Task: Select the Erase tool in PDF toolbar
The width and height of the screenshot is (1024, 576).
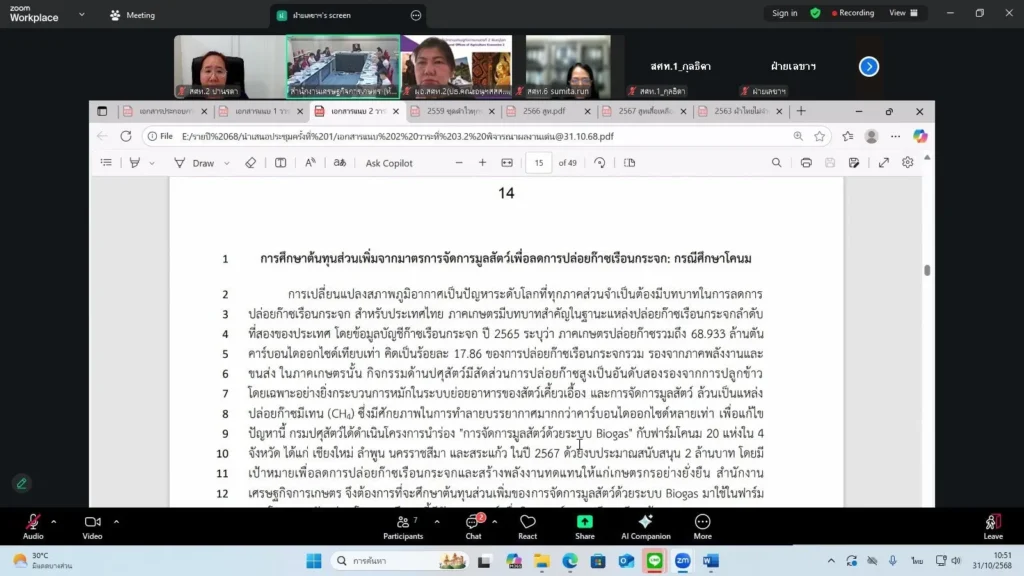Action: click(x=251, y=163)
